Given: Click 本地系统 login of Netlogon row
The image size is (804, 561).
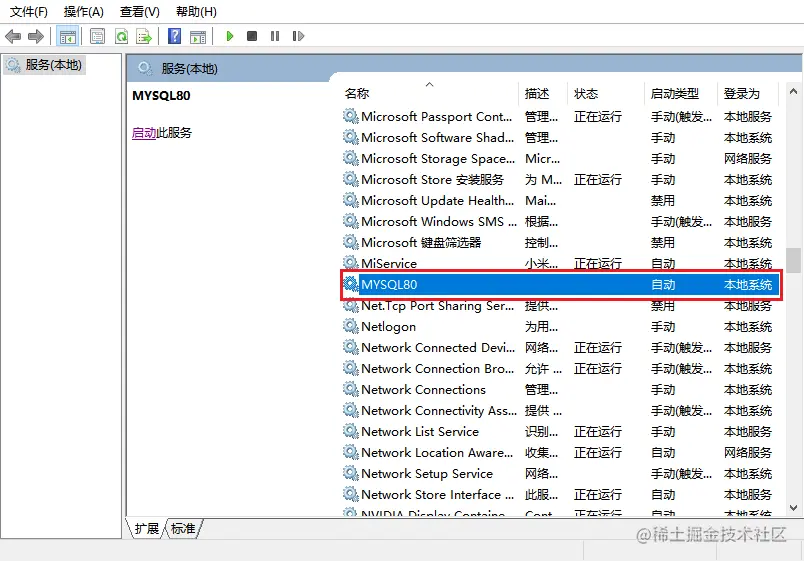Looking at the screenshot, I should [748, 327].
